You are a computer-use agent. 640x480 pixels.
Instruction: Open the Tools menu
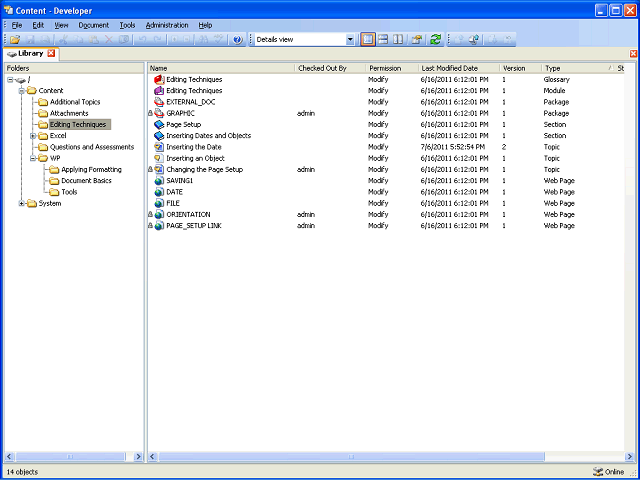(127, 25)
